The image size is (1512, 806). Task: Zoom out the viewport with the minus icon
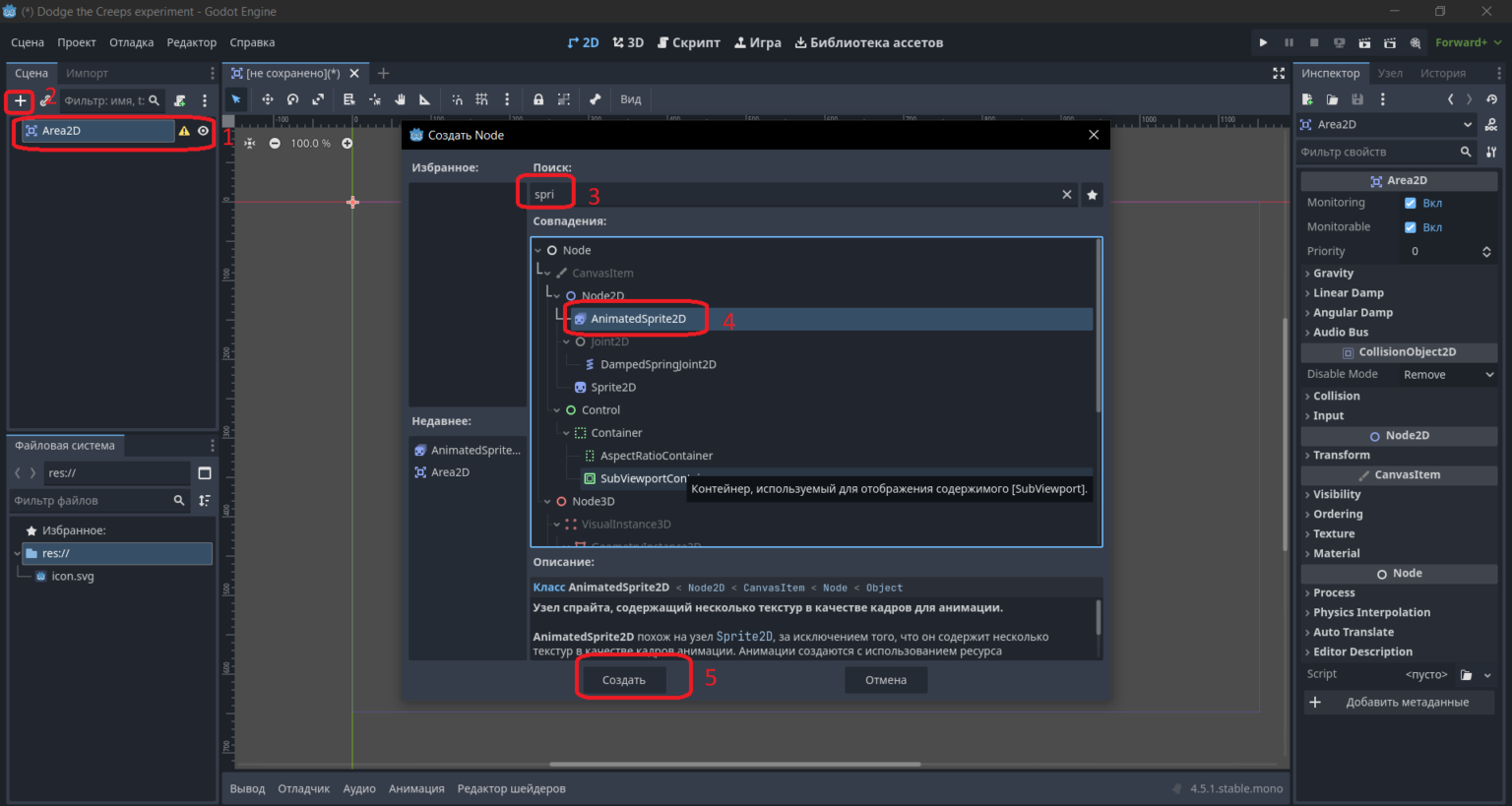pos(275,144)
